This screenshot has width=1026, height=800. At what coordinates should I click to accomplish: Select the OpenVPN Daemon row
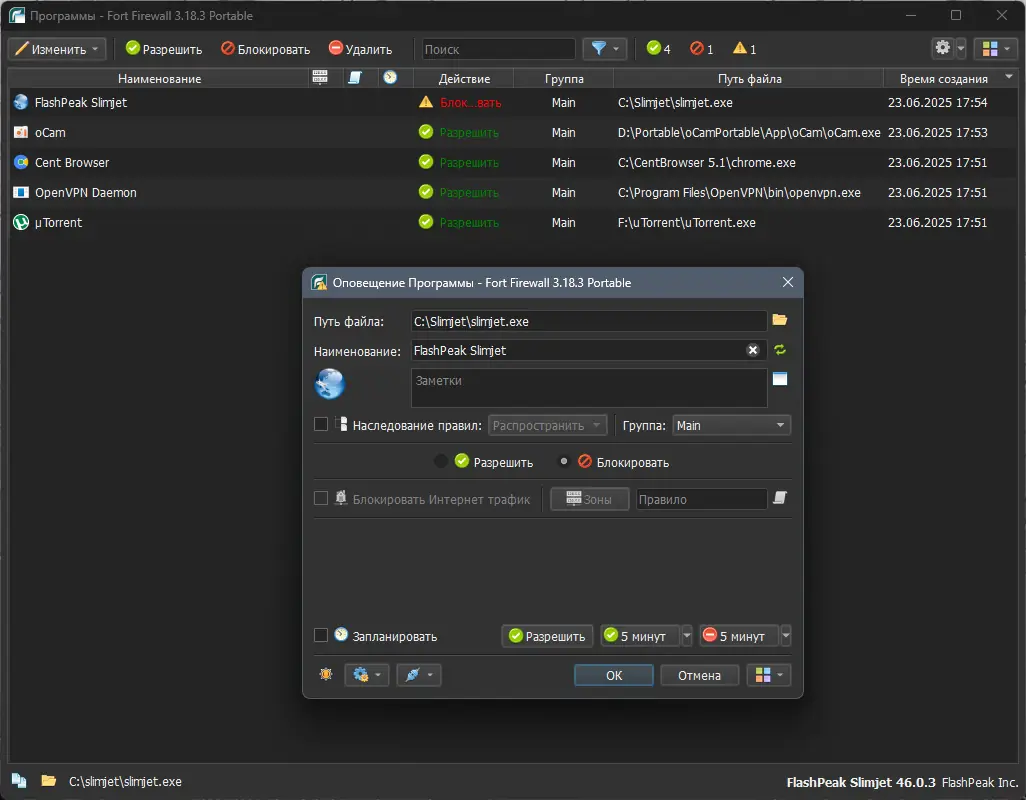point(513,193)
